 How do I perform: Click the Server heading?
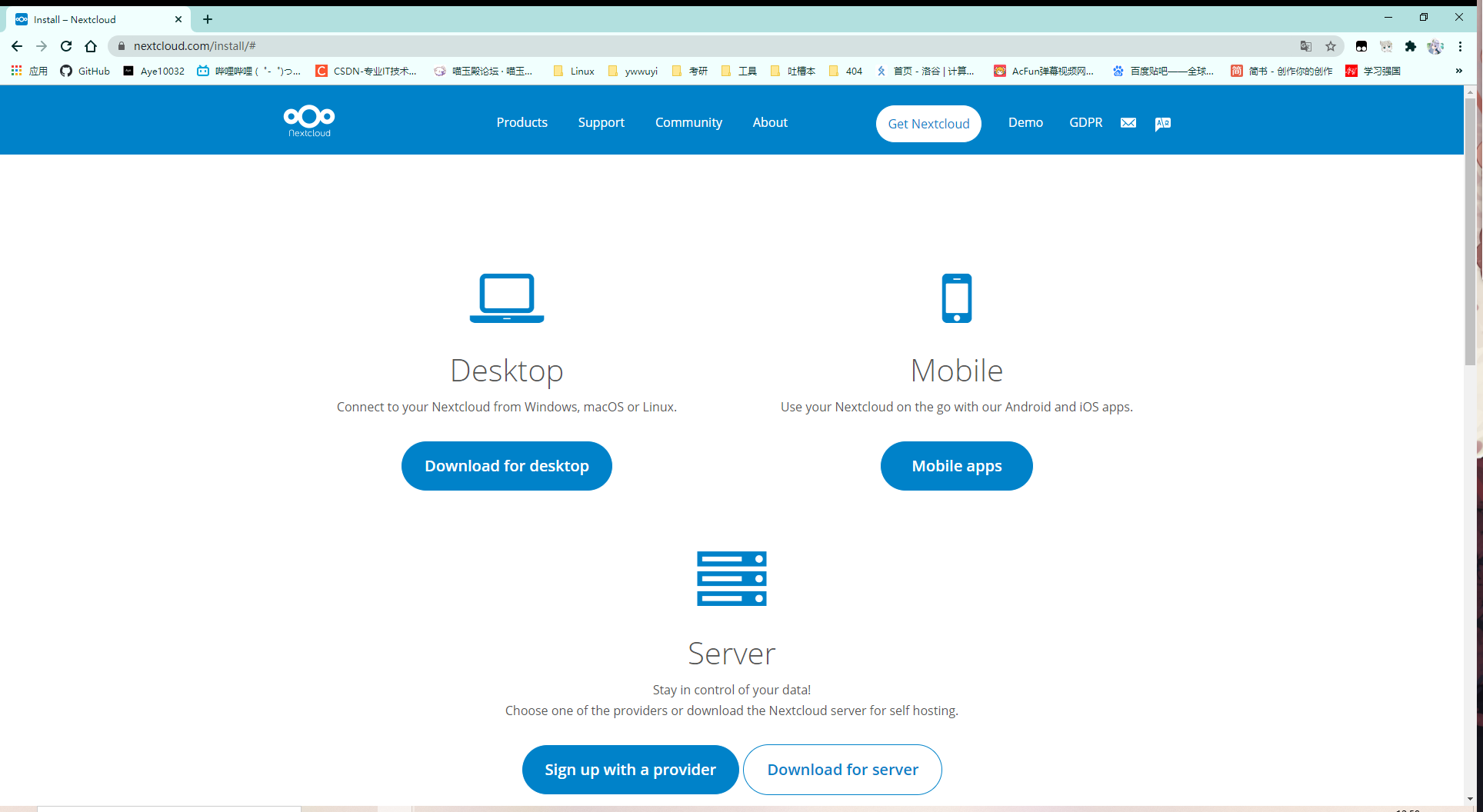pos(732,654)
